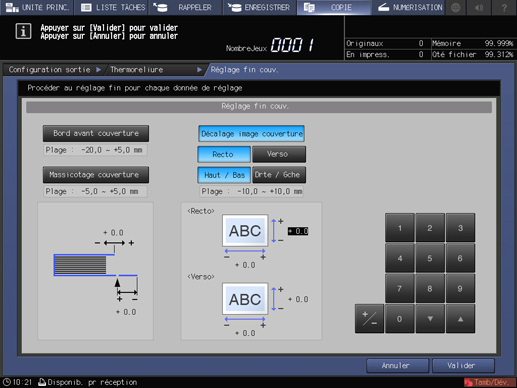Select Bord avant couverture button
The image size is (517, 388).
(96, 133)
